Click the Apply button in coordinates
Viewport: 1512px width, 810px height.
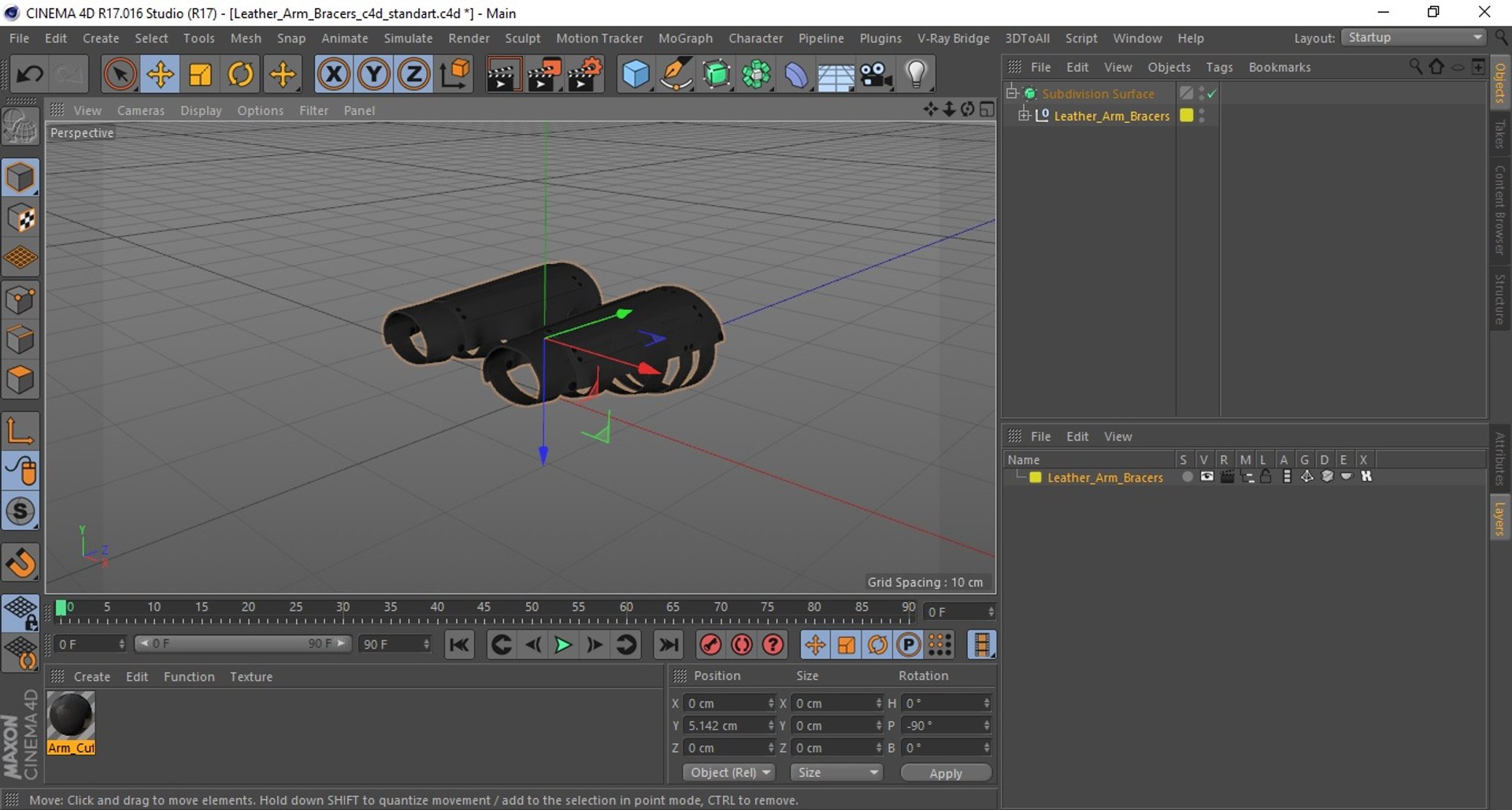point(946,773)
